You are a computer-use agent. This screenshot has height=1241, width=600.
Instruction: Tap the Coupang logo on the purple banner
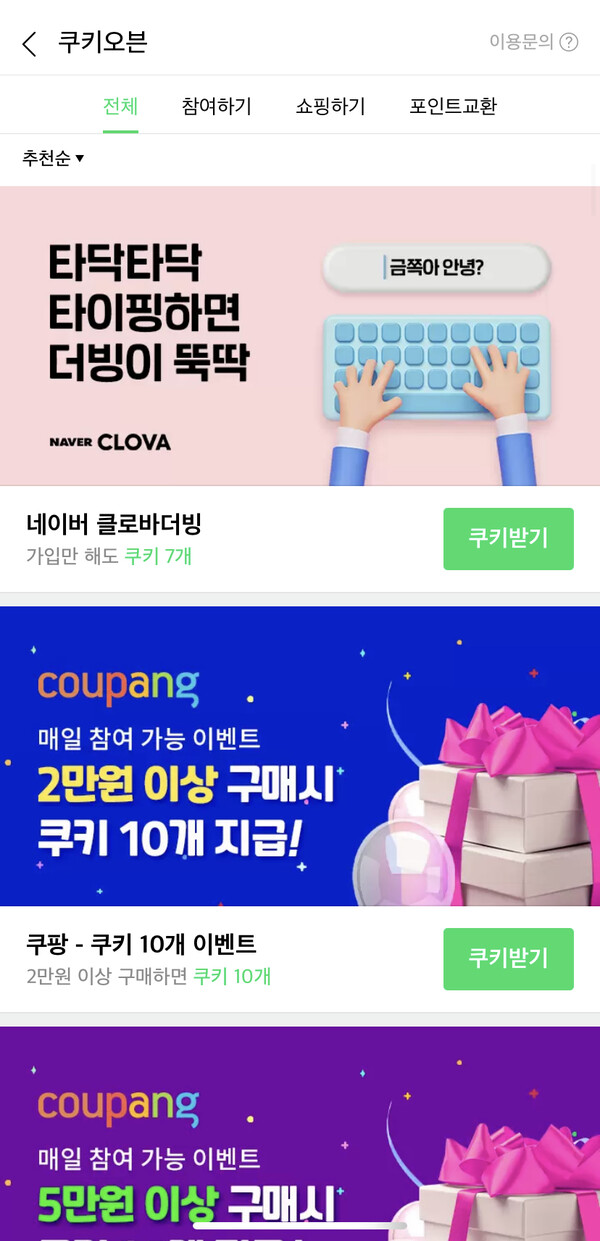click(118, 1106)
